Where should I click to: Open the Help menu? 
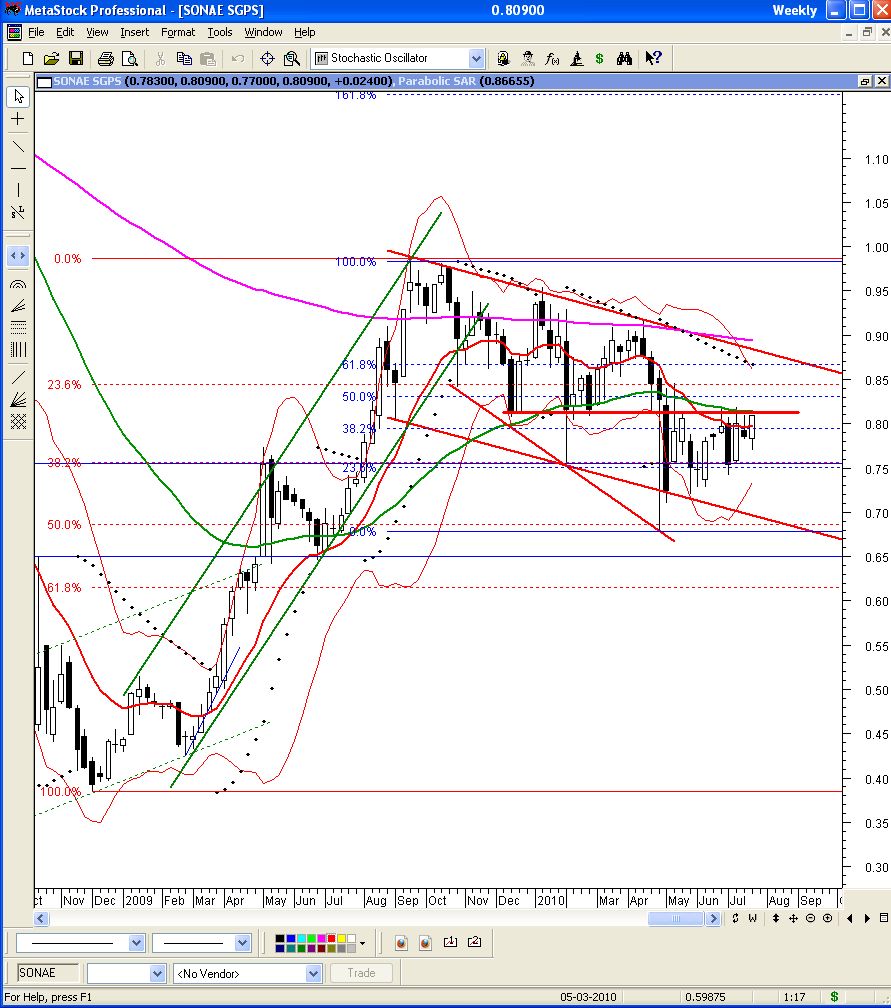coord(305,32)
